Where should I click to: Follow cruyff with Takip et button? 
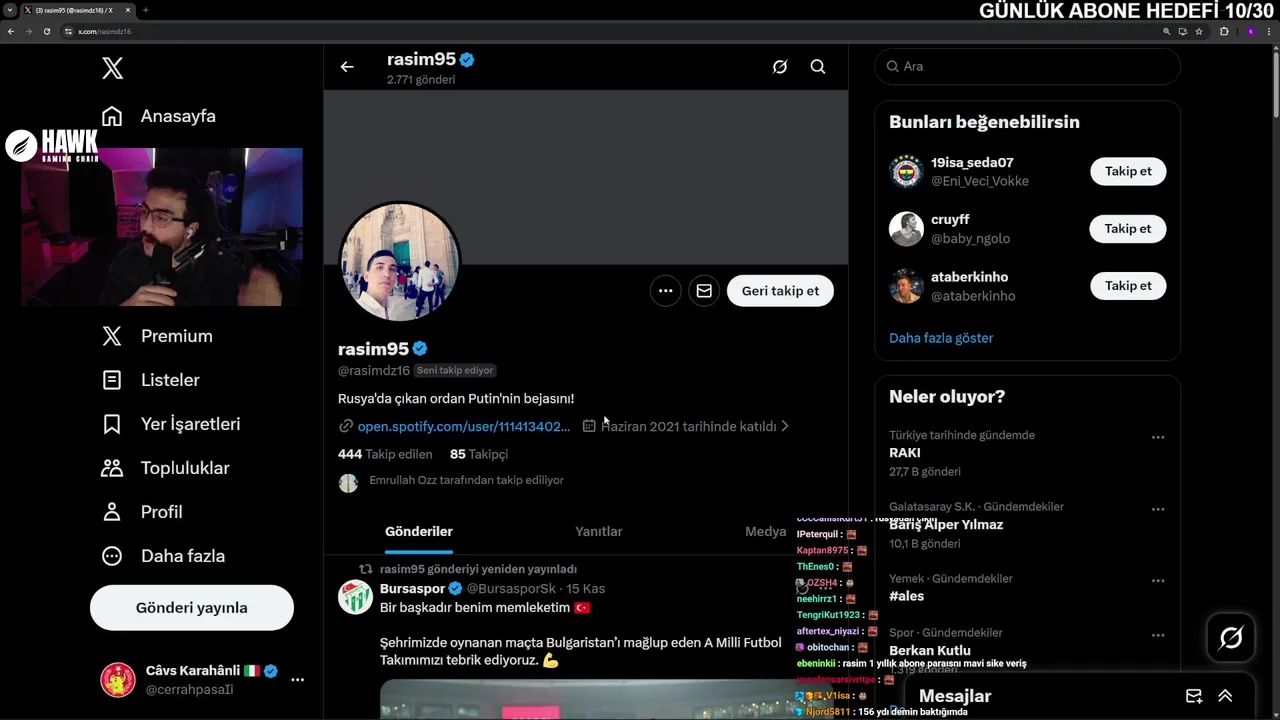[x=1128, y=229]
